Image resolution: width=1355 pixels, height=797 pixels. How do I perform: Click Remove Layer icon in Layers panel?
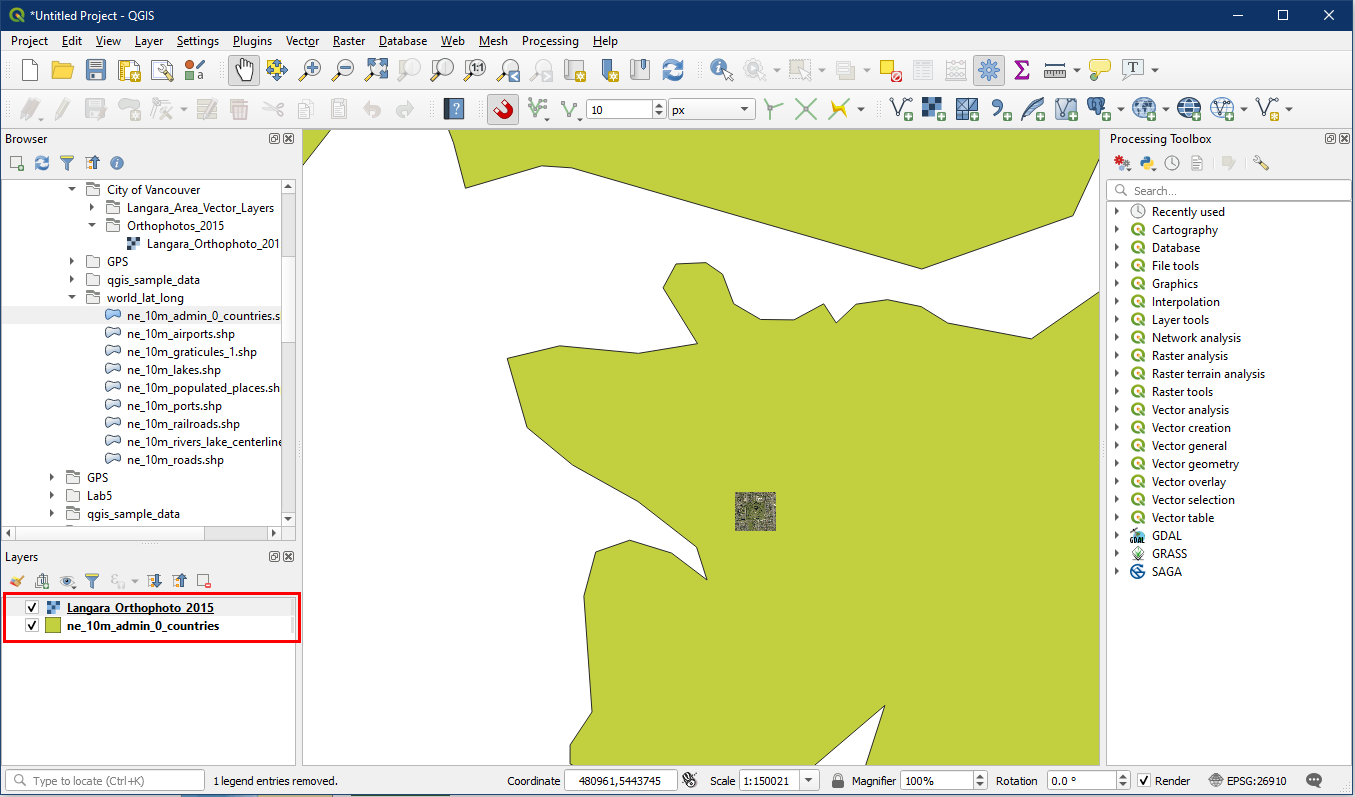(203, 580)
